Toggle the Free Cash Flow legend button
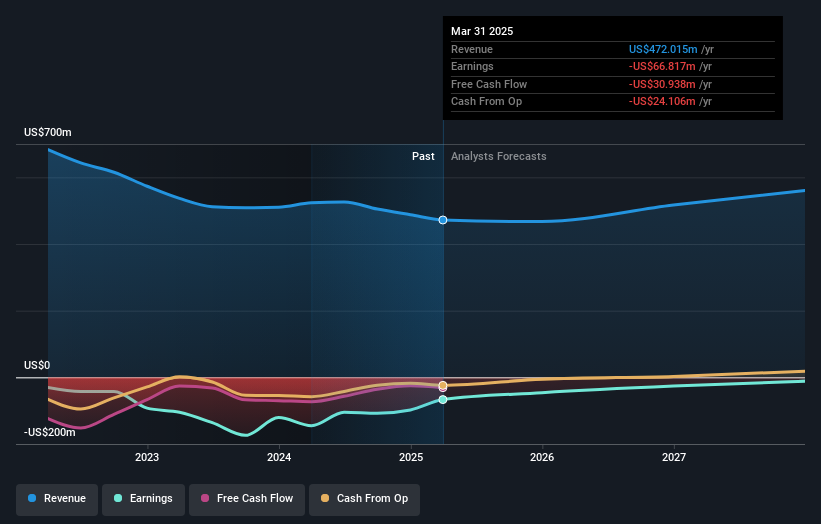This screenshot has width=821, height=524. coord(247,499)
